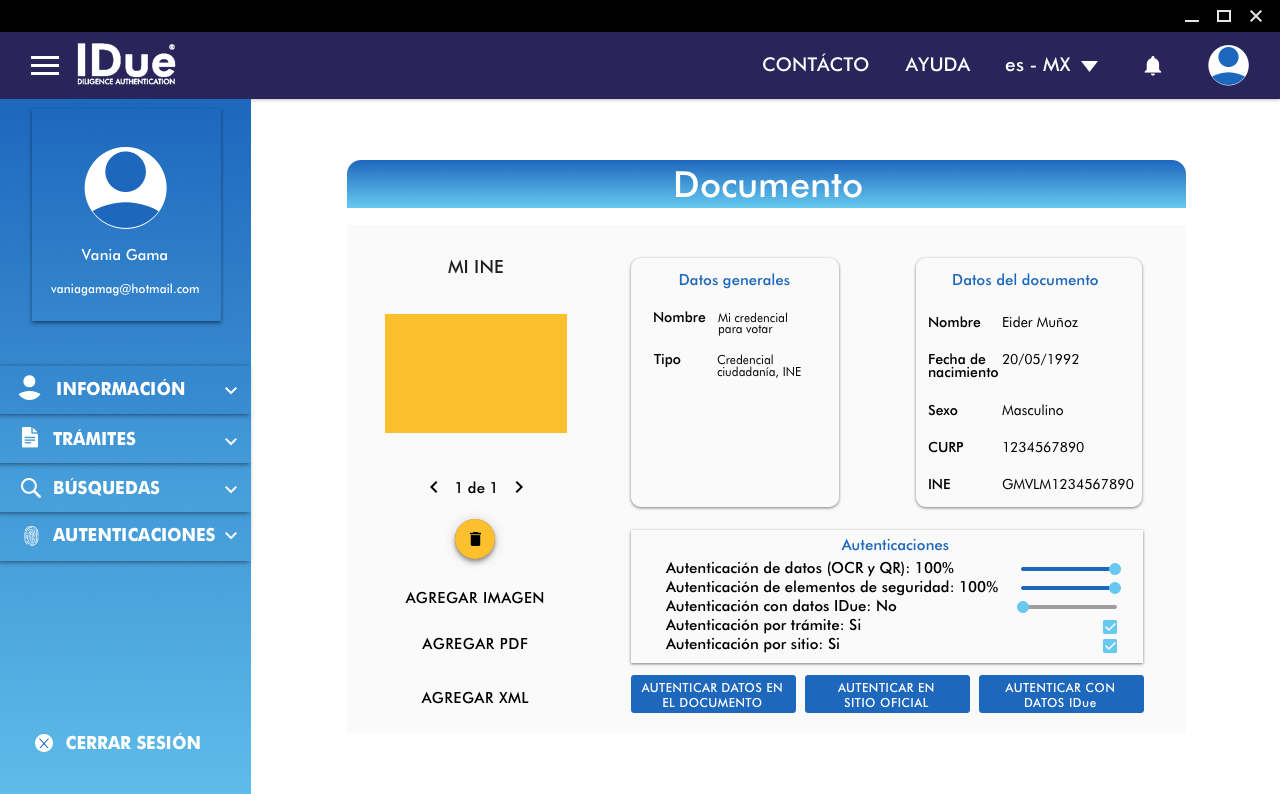The image size is (1280, 794).
Task: Click the Autenticación con datos IDue slider
Action: [x=1068, y=607]
